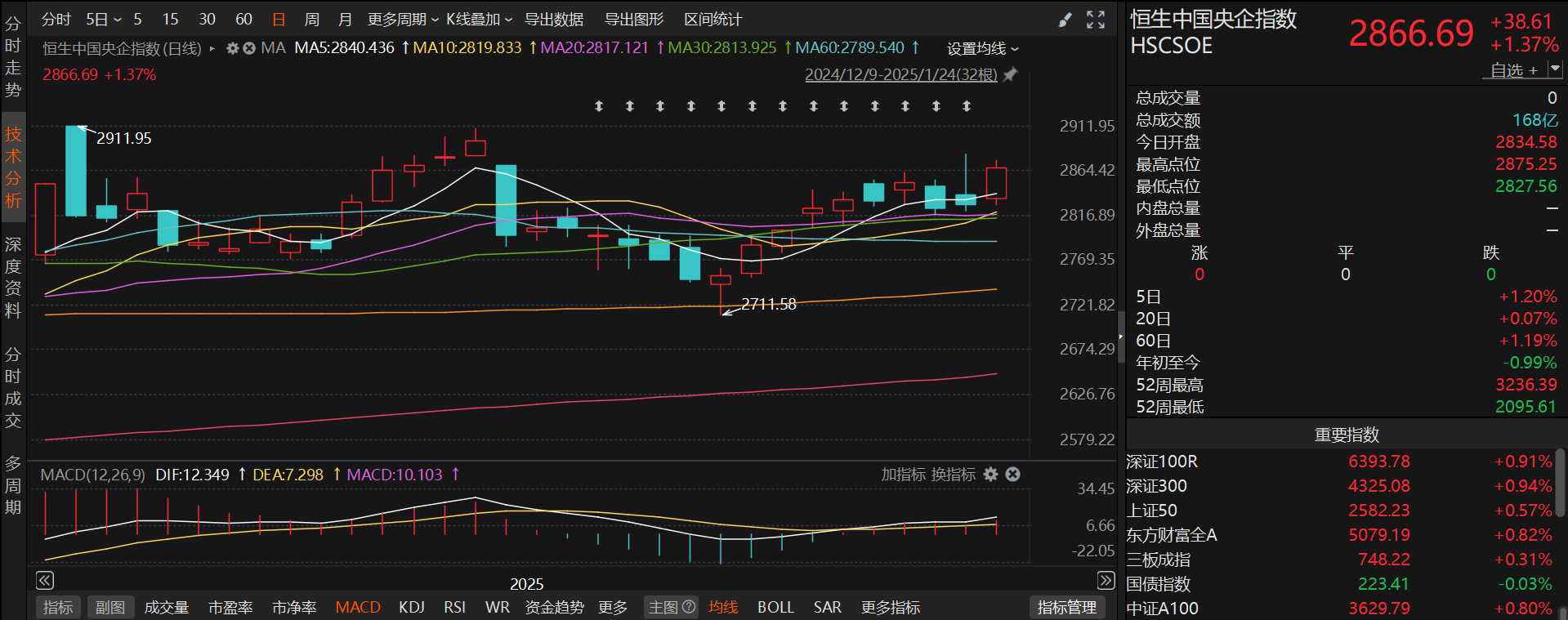Viewport: 1568px width, 620px height.
Task: Open 上证50 in 重要指数 list
Action: pos(1340,511)
